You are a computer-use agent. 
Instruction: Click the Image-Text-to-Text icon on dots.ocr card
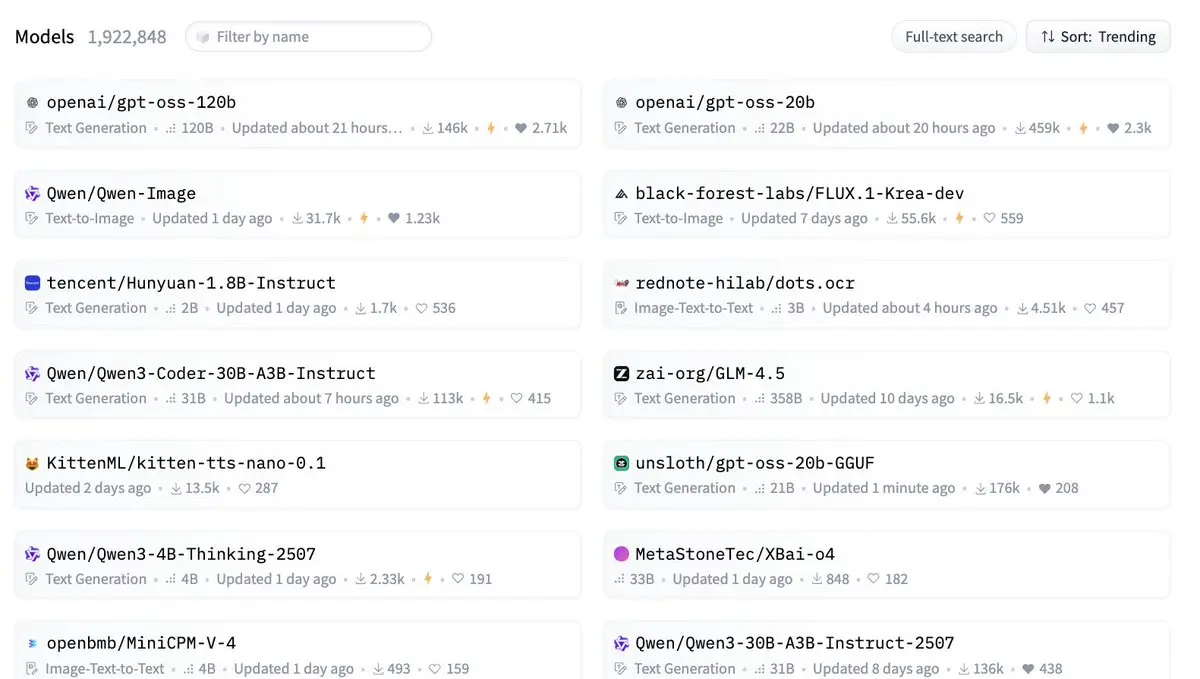(x=621, y=308)
